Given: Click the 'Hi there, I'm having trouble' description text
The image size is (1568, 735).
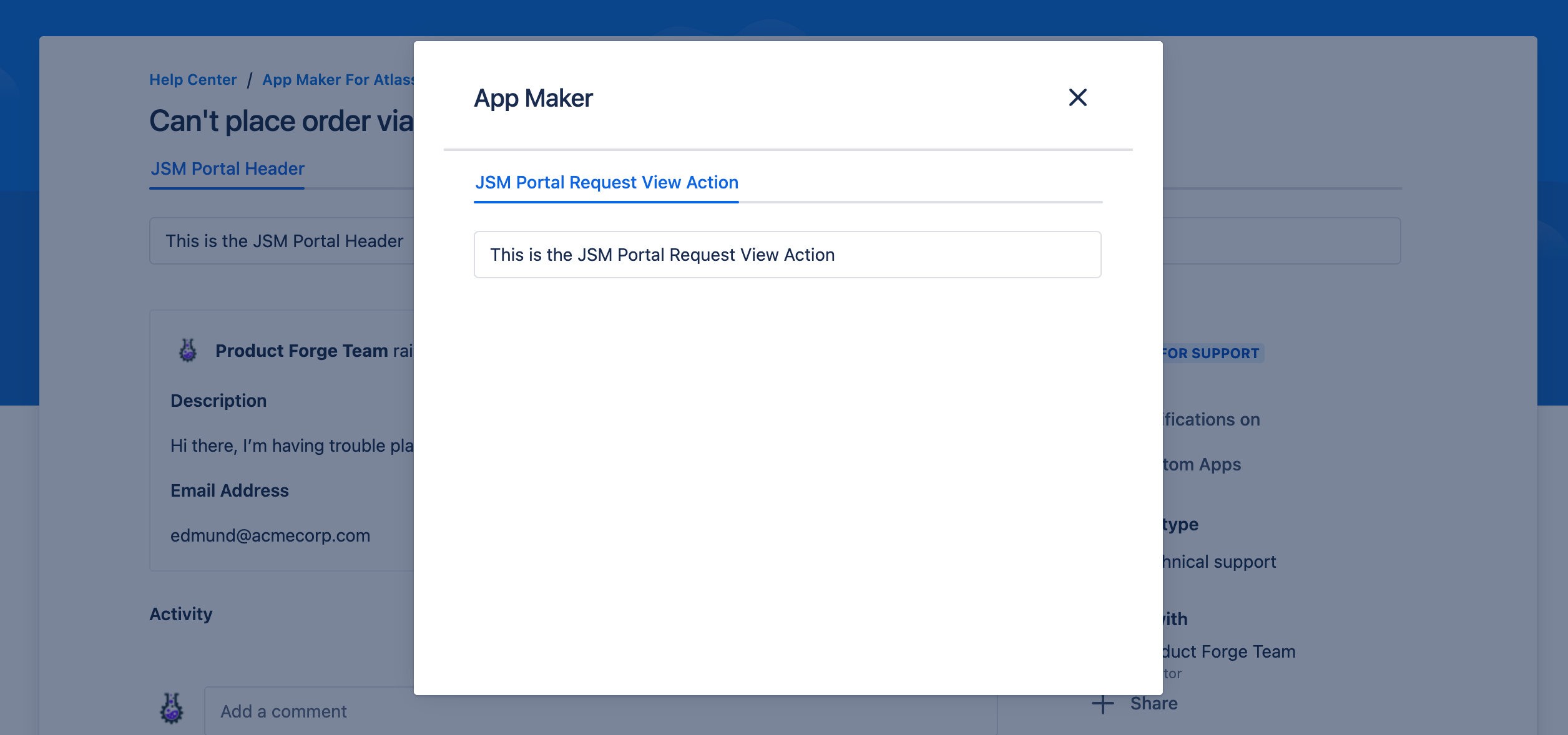Looking at the screenshot, I should (292, 445).
